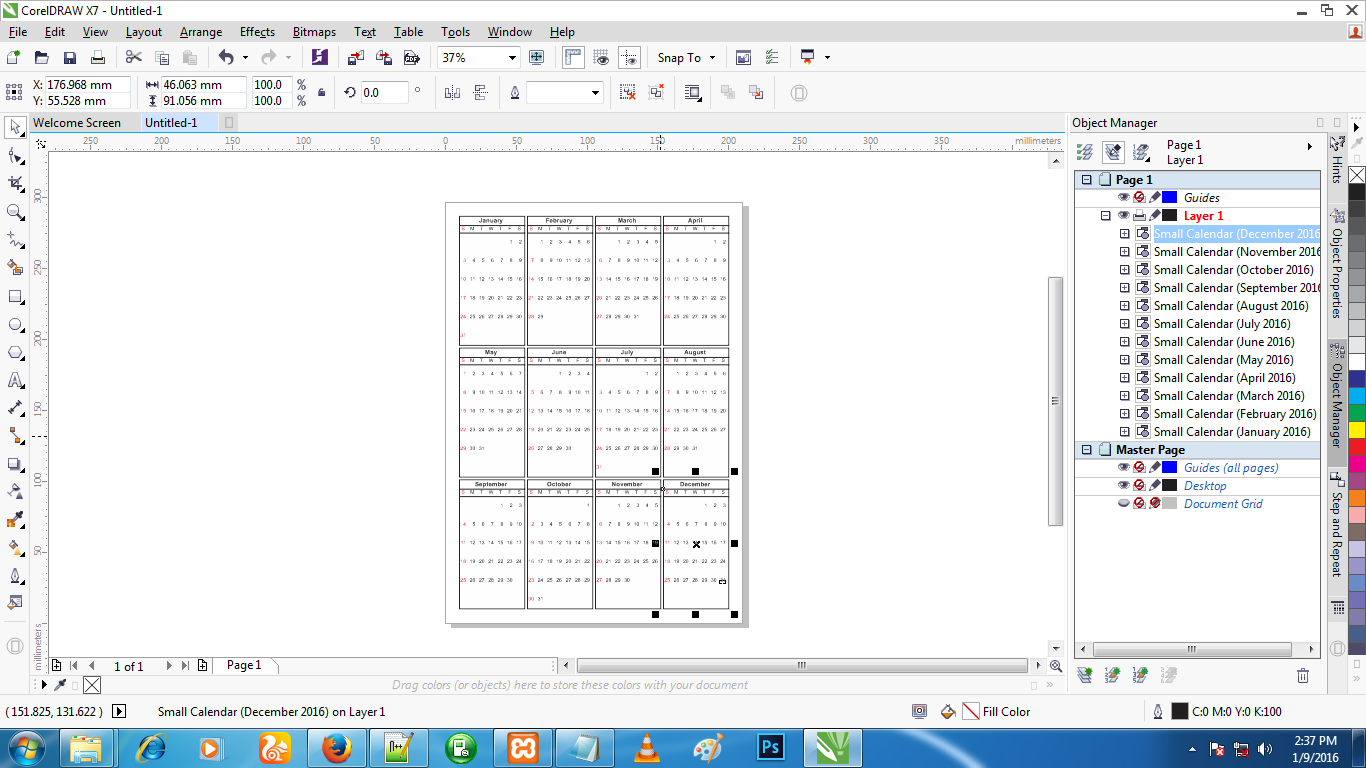Expand Small Calendar (July 2016) item
The image size is (1366, 768).
1125,324
